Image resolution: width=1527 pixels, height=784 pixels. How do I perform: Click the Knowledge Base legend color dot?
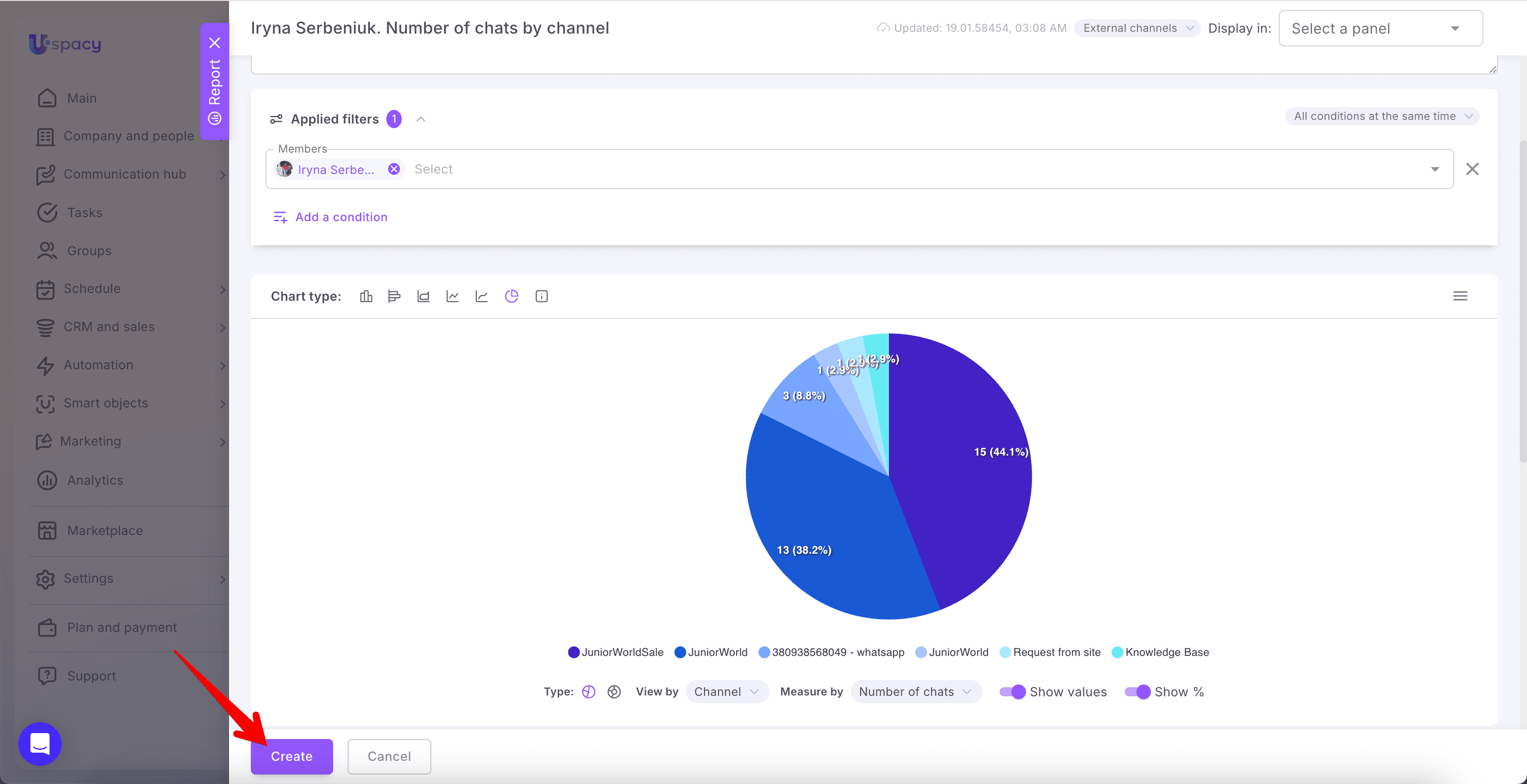tap(1117, 652)
